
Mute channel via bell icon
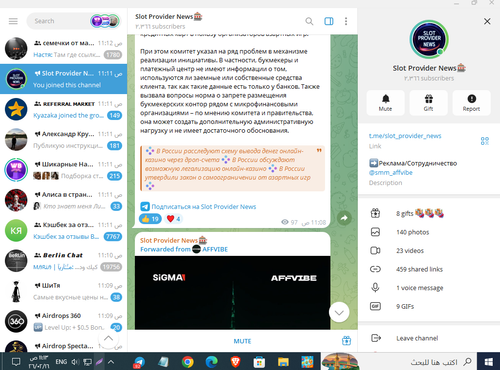[x=386, y=103]
